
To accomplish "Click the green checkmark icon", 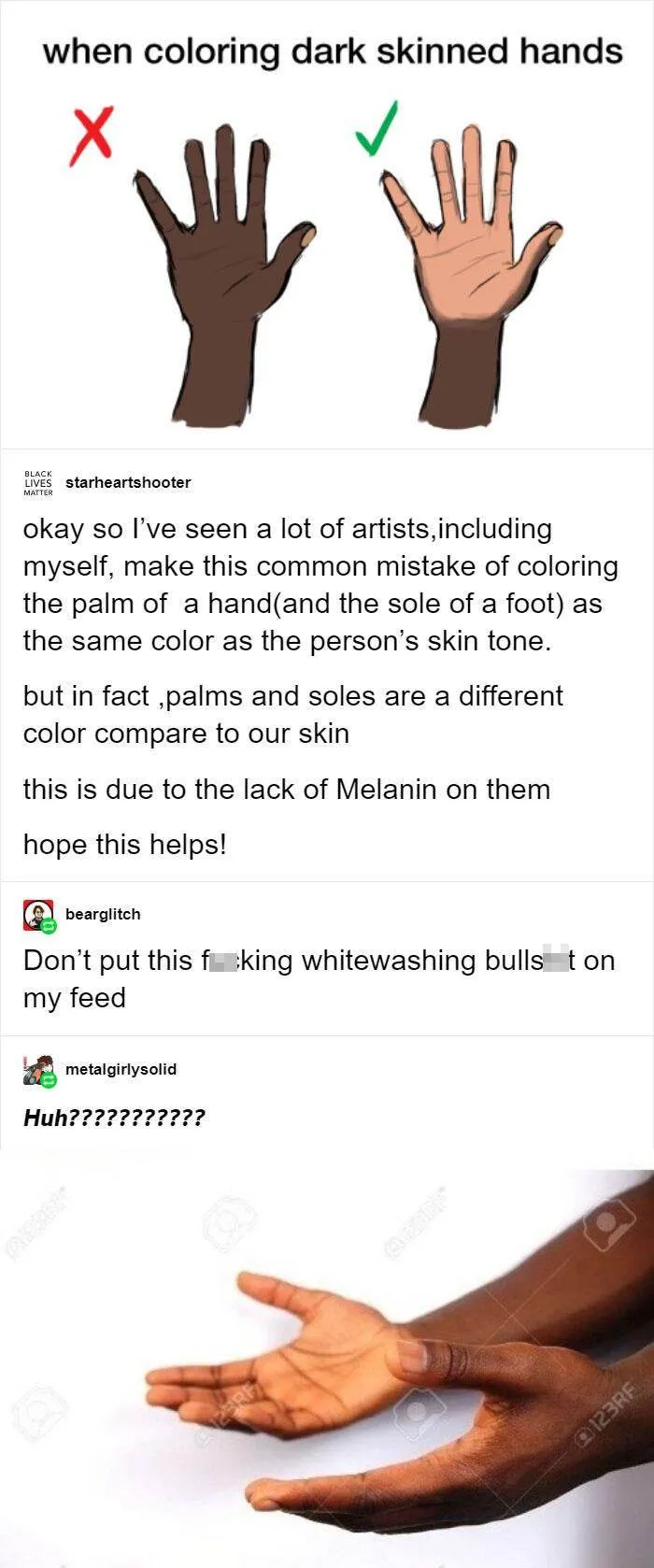I will [377, 128].
